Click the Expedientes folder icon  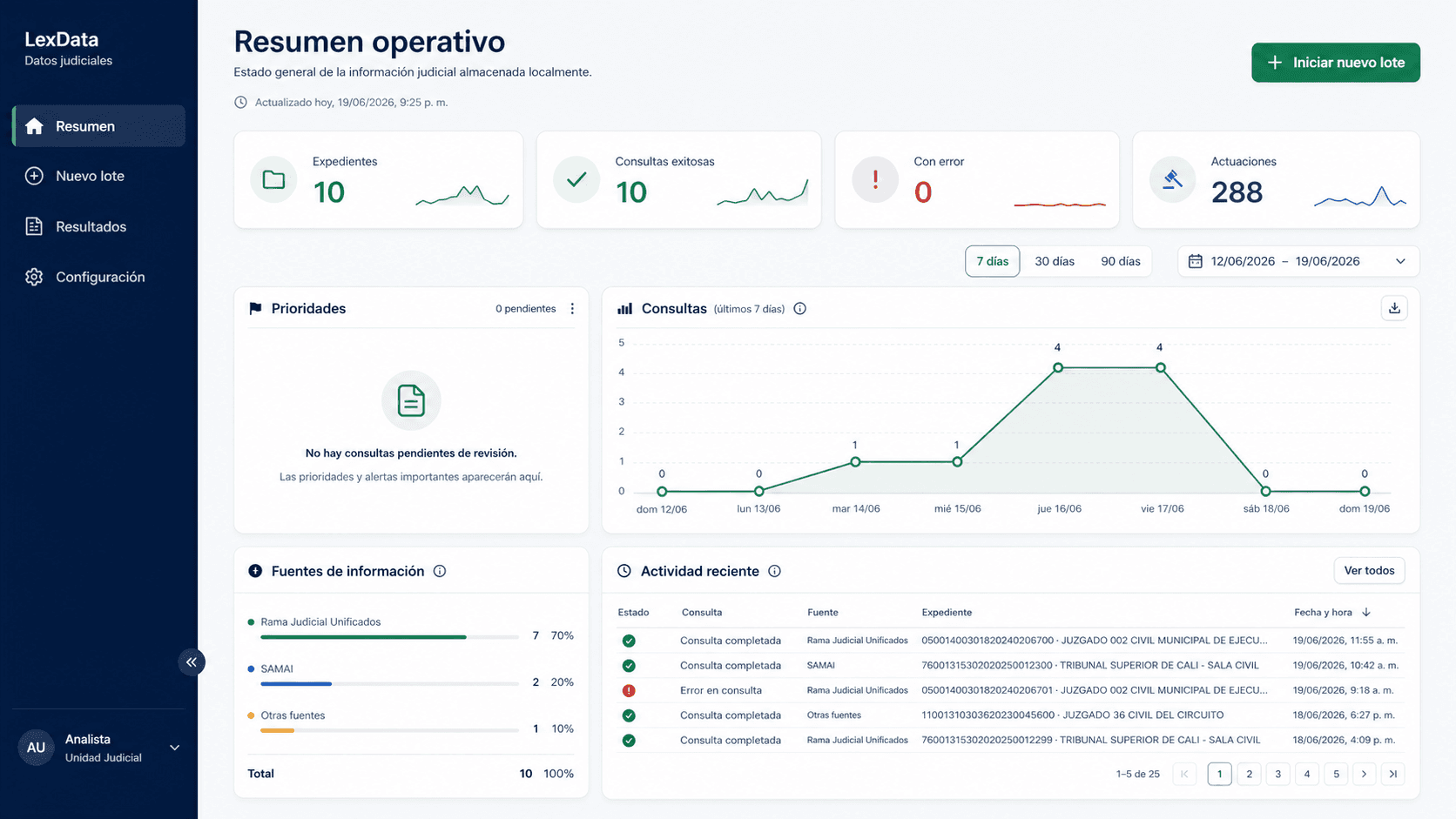[x=273, y=180]
